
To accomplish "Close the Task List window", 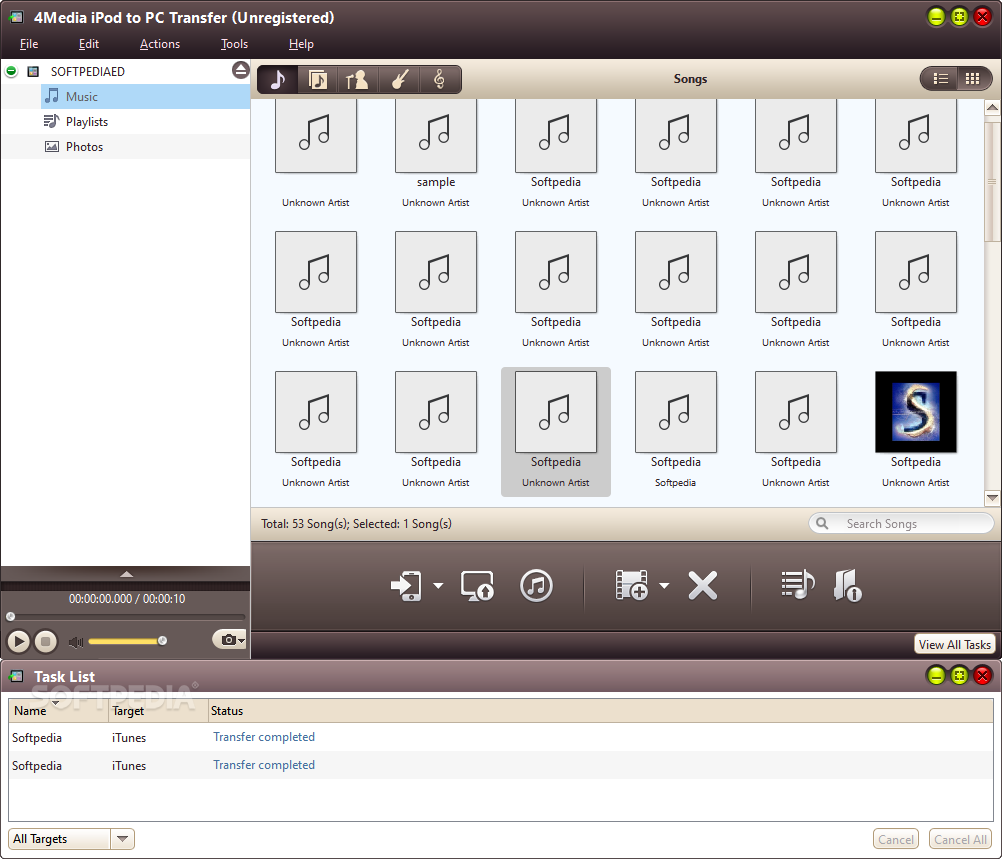I will [983, 676].
